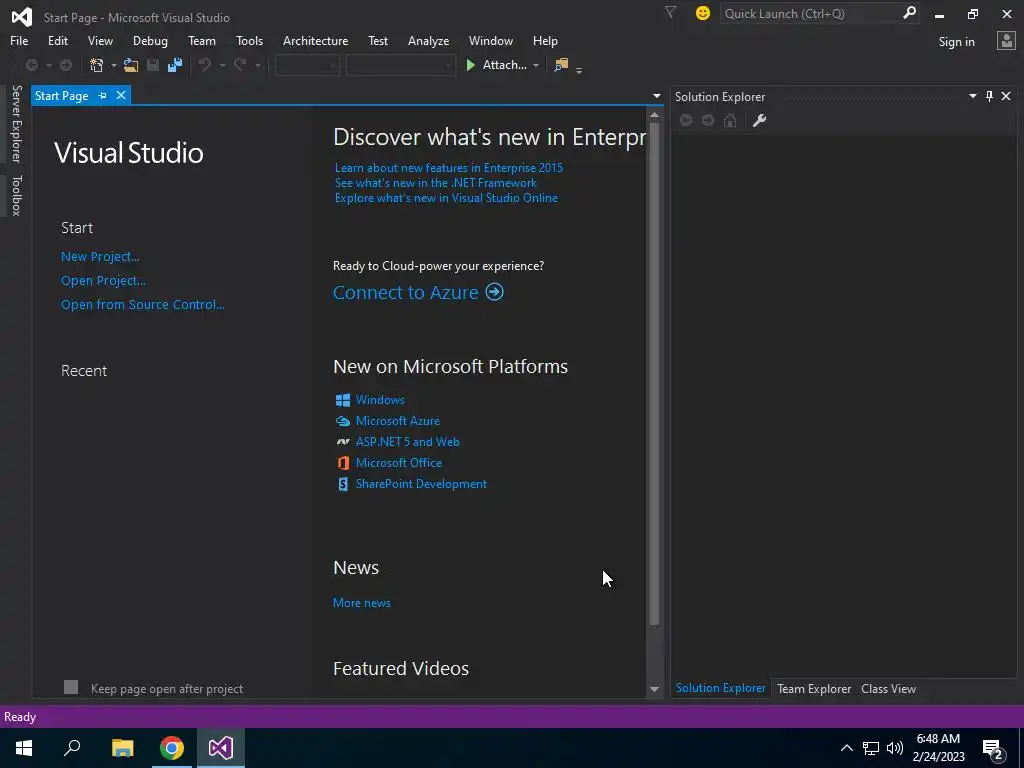
Task: Click the Navigate Backward toolbar icon
Action: click(x=31, y=65)
